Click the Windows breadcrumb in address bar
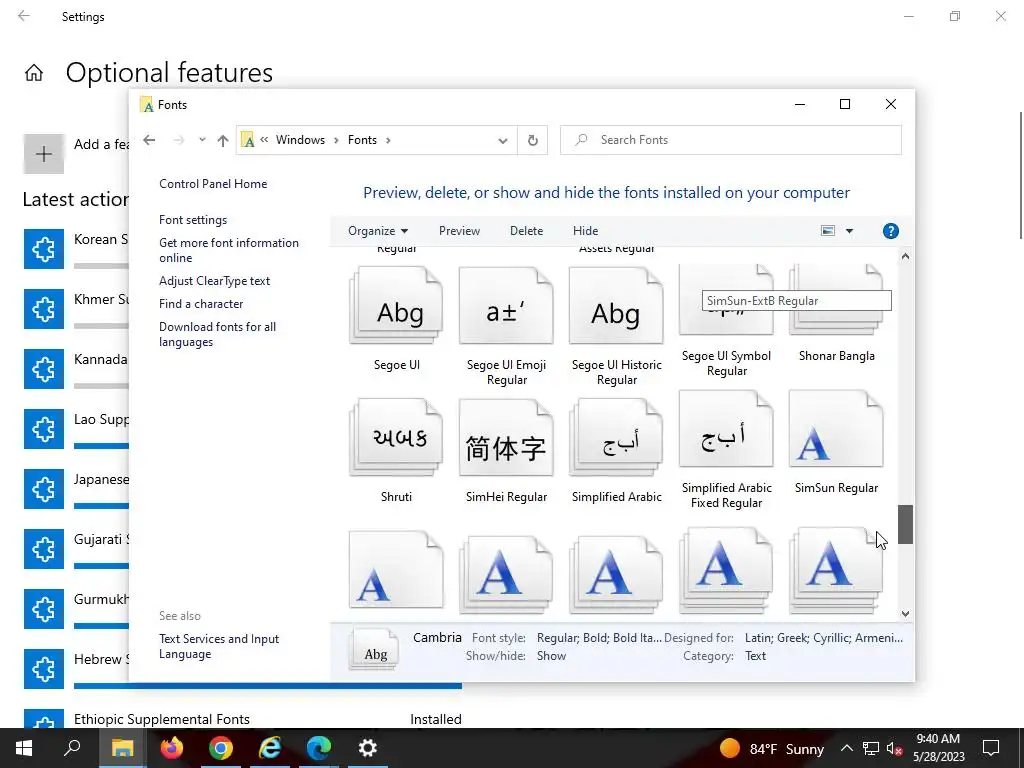The width and height of the screenshot is (1024, 768). 300,140
